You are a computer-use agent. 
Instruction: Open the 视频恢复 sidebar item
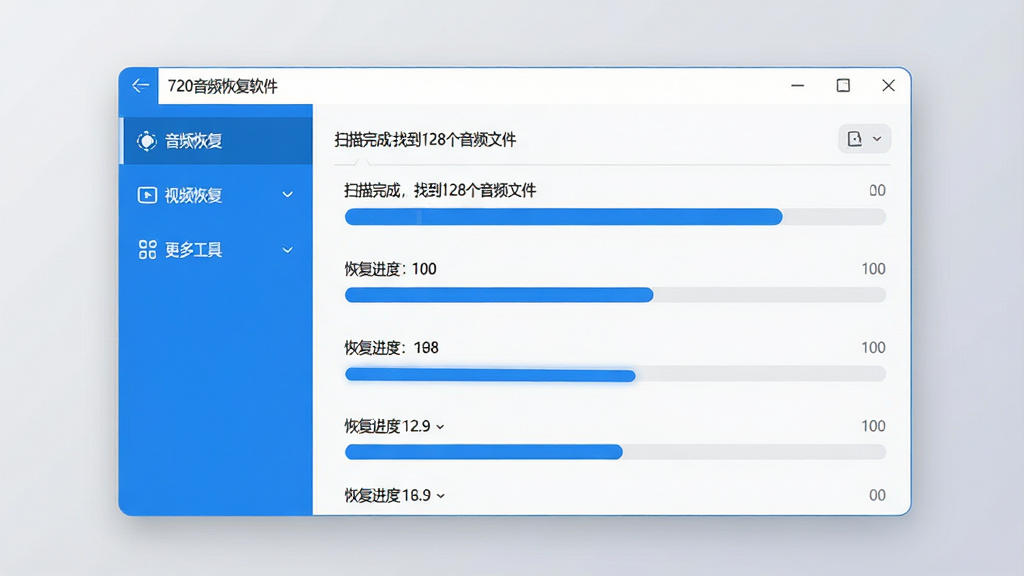[216, 195]
